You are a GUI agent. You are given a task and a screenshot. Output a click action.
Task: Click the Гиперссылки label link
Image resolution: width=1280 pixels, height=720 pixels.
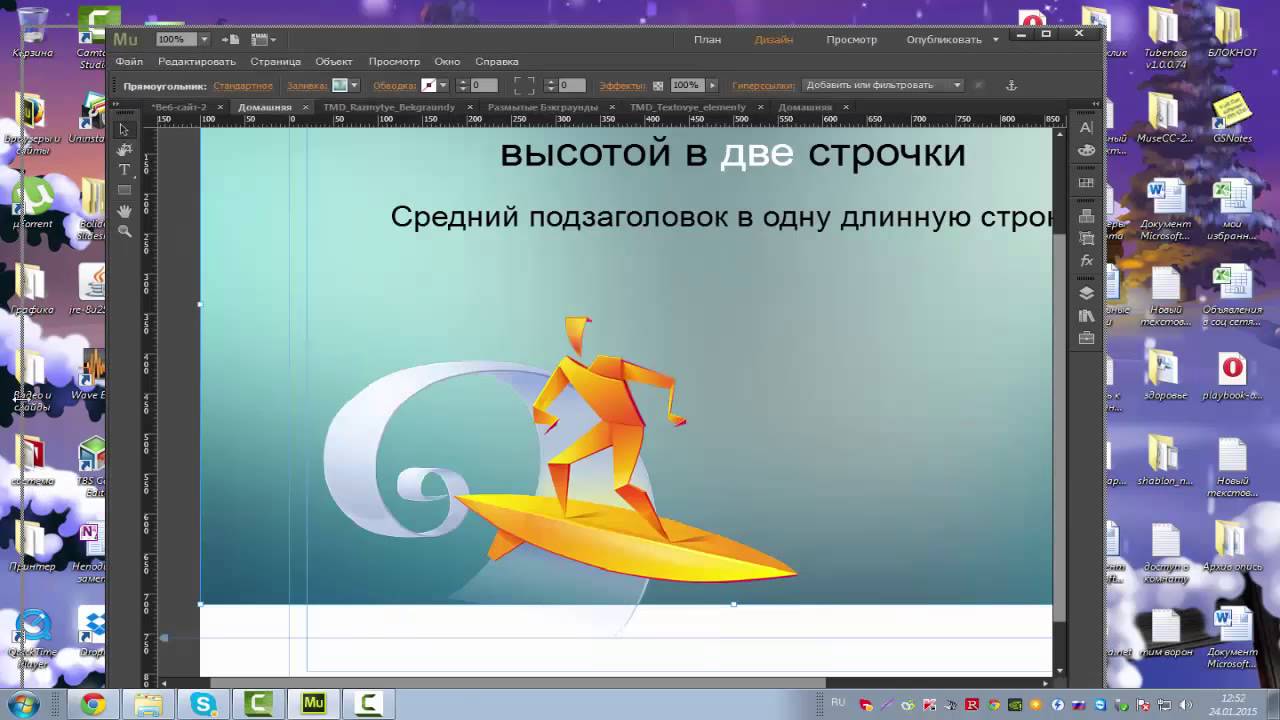pos(764,86)
